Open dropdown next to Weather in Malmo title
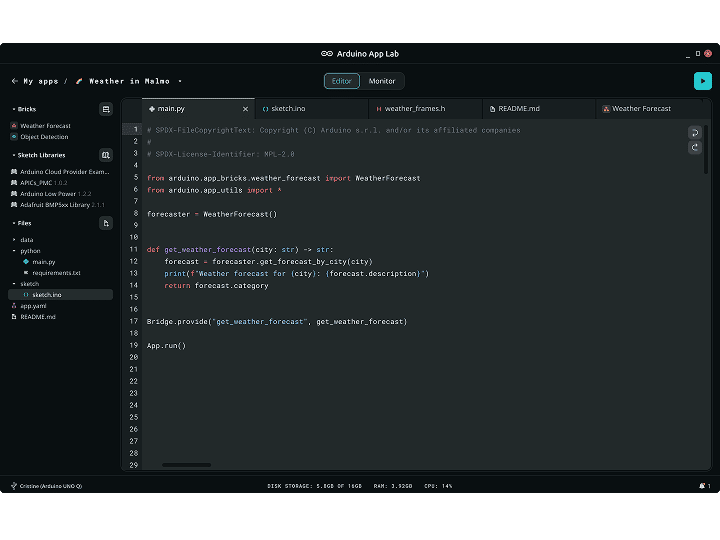 click(x=180, y=81)
